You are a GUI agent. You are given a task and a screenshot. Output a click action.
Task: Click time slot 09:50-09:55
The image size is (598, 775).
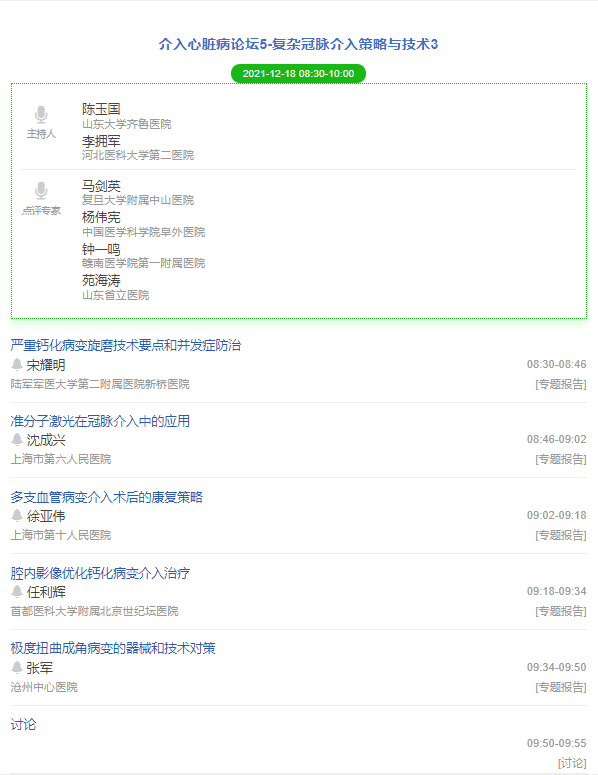point(556,743)
